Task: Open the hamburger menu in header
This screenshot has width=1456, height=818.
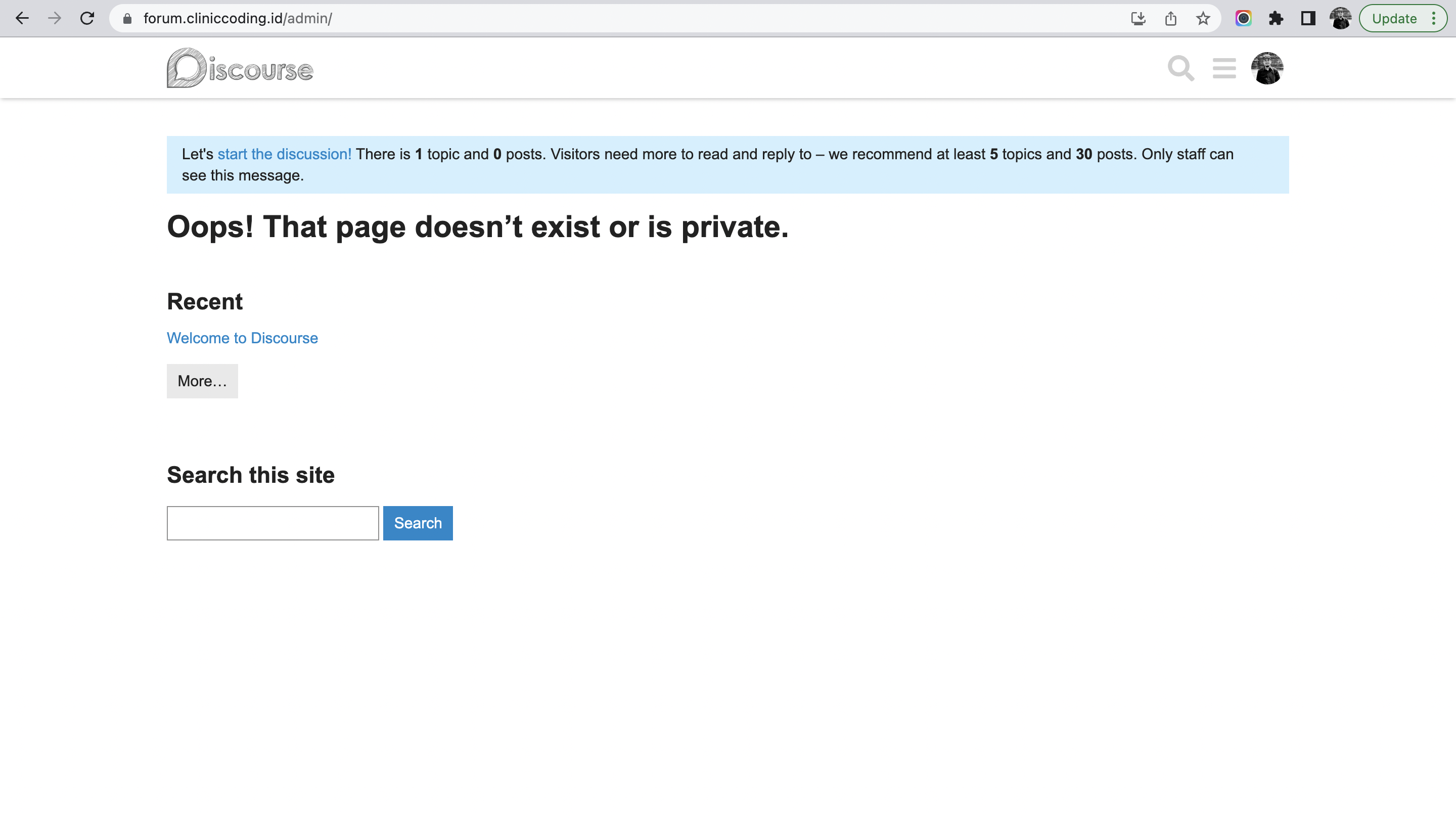Action: (1223, 68)
